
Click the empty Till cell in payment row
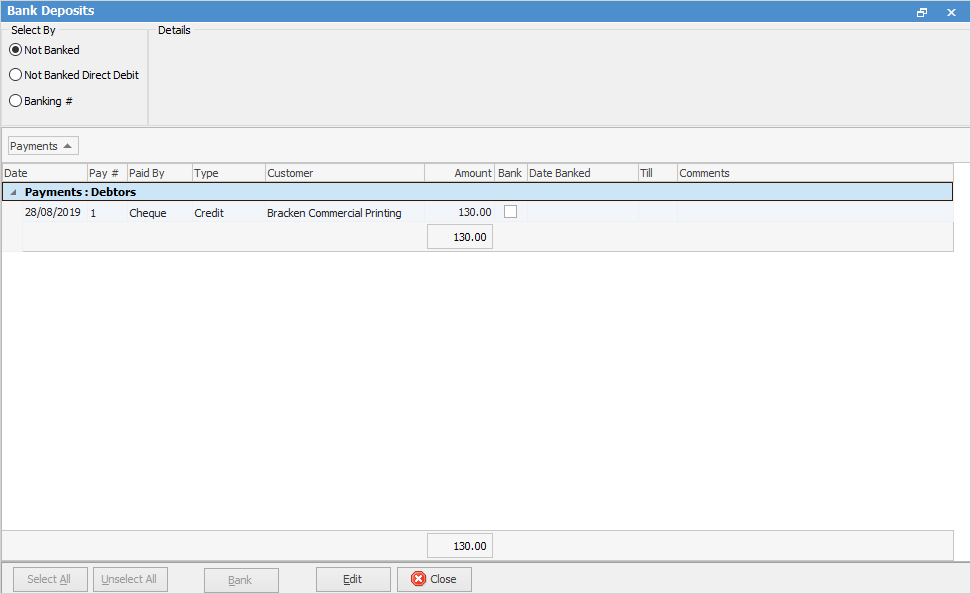coord(658,212)
